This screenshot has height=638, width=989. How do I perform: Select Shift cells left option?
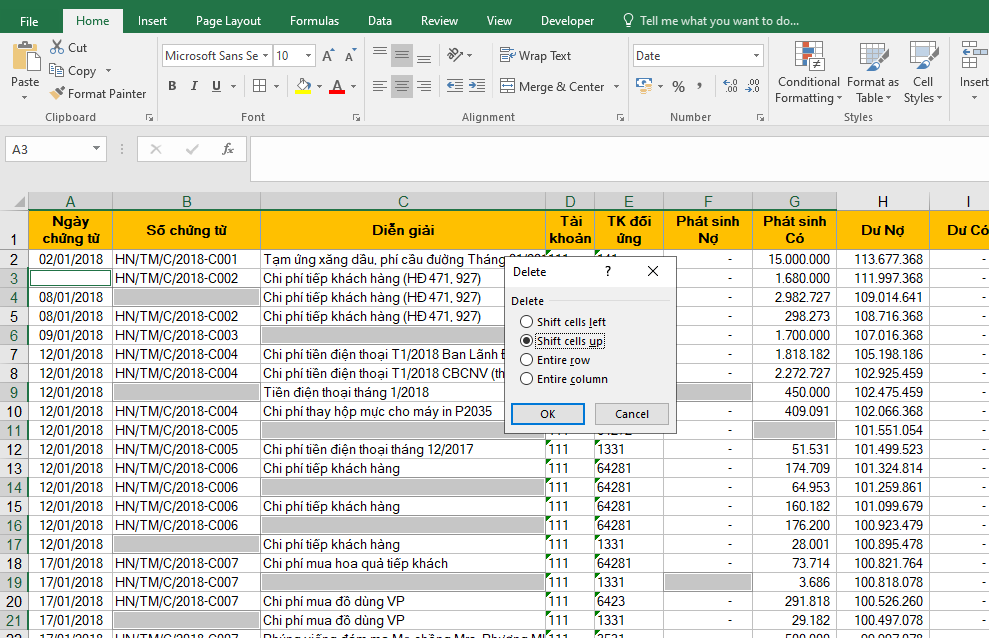(x=527, y=322)
